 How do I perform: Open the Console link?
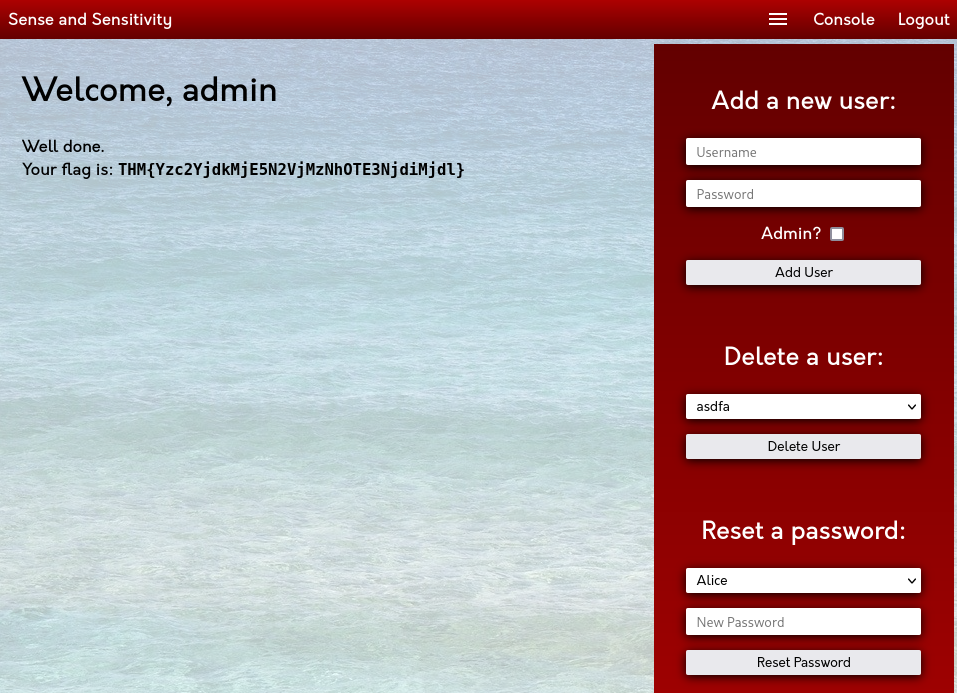point(843,20)
